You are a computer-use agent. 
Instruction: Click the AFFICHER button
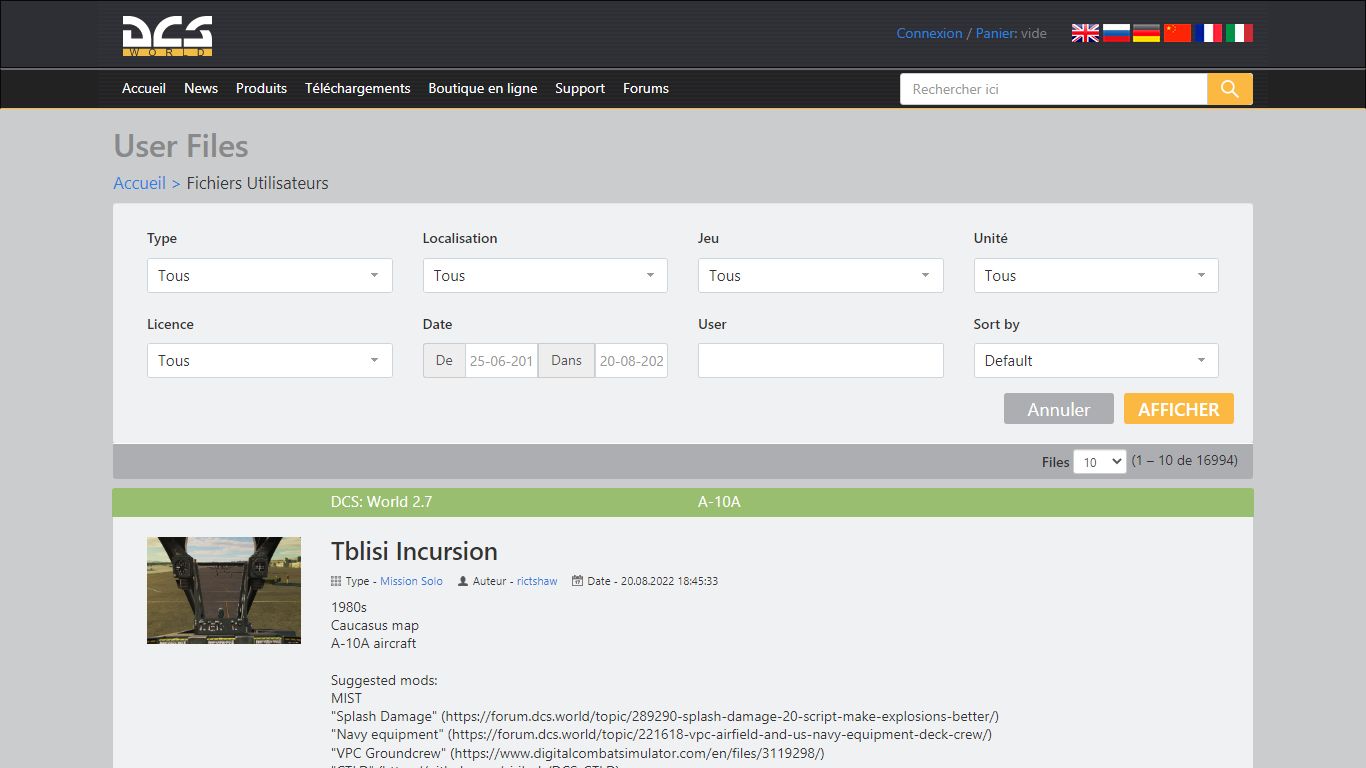[1179, 409]
